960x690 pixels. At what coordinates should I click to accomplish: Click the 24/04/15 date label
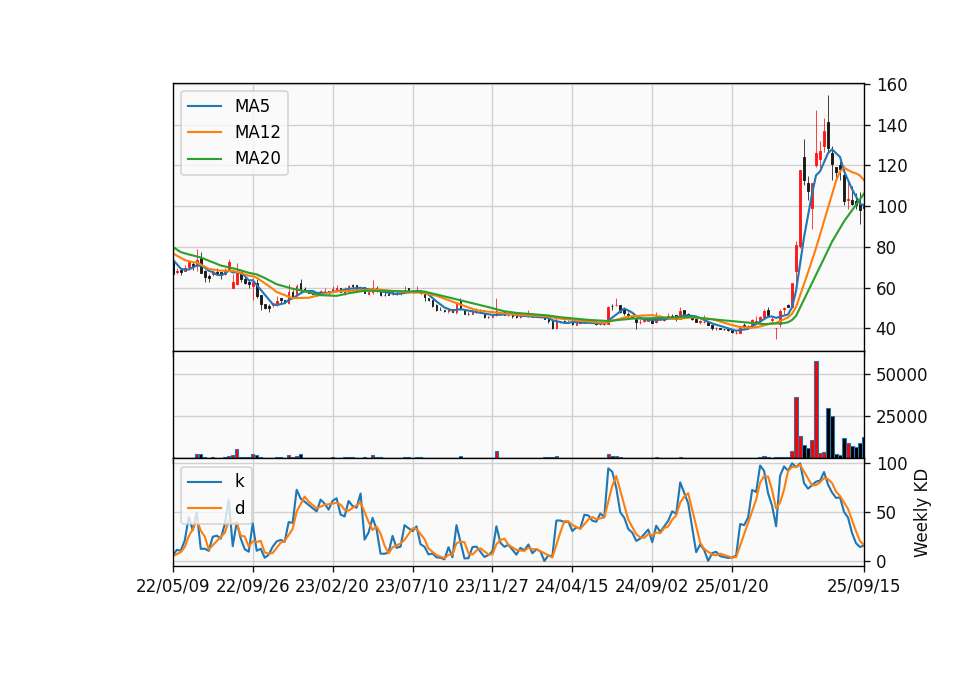point(572,586)
